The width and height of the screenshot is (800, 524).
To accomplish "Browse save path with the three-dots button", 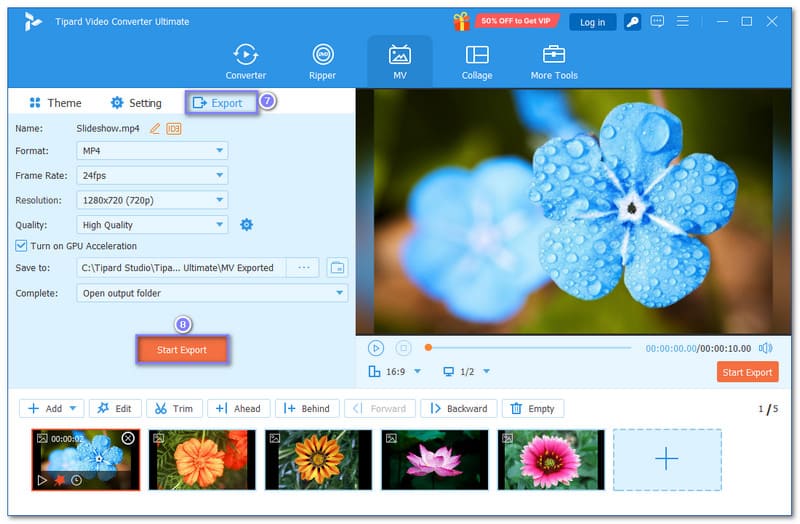I will pos(304,268).
